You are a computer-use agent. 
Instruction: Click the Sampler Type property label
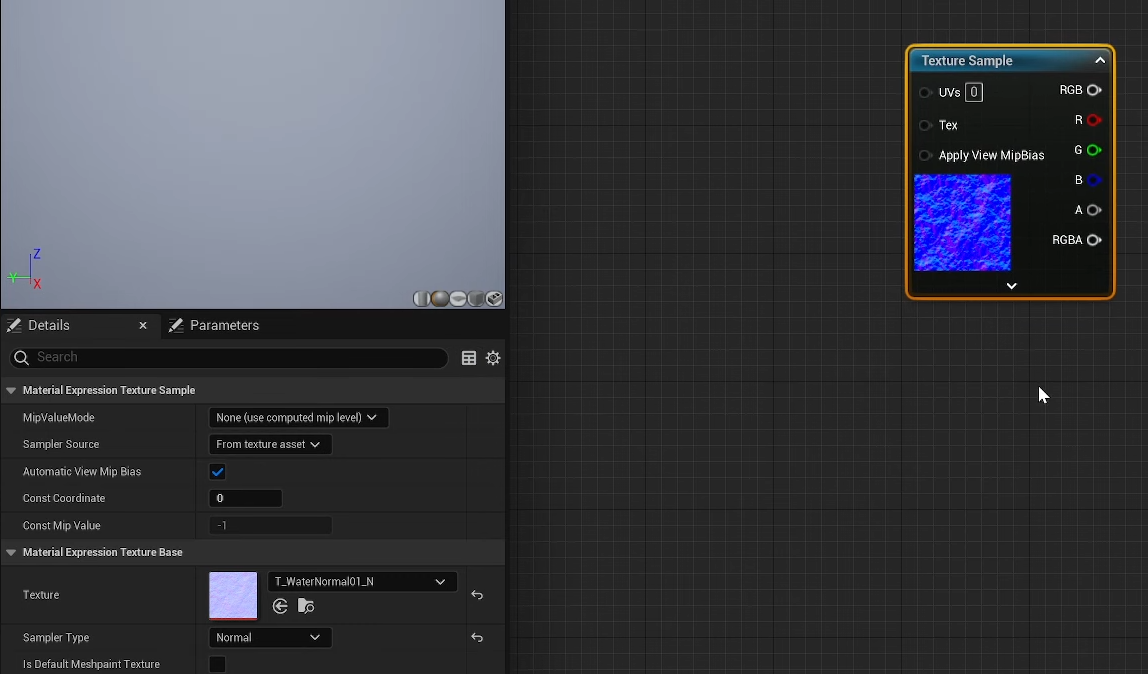tap(56, 637)
